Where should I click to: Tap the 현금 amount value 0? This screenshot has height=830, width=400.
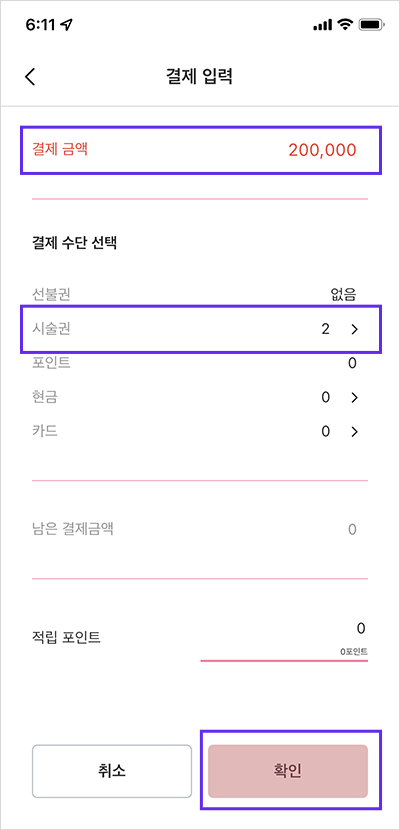(326, 398)
